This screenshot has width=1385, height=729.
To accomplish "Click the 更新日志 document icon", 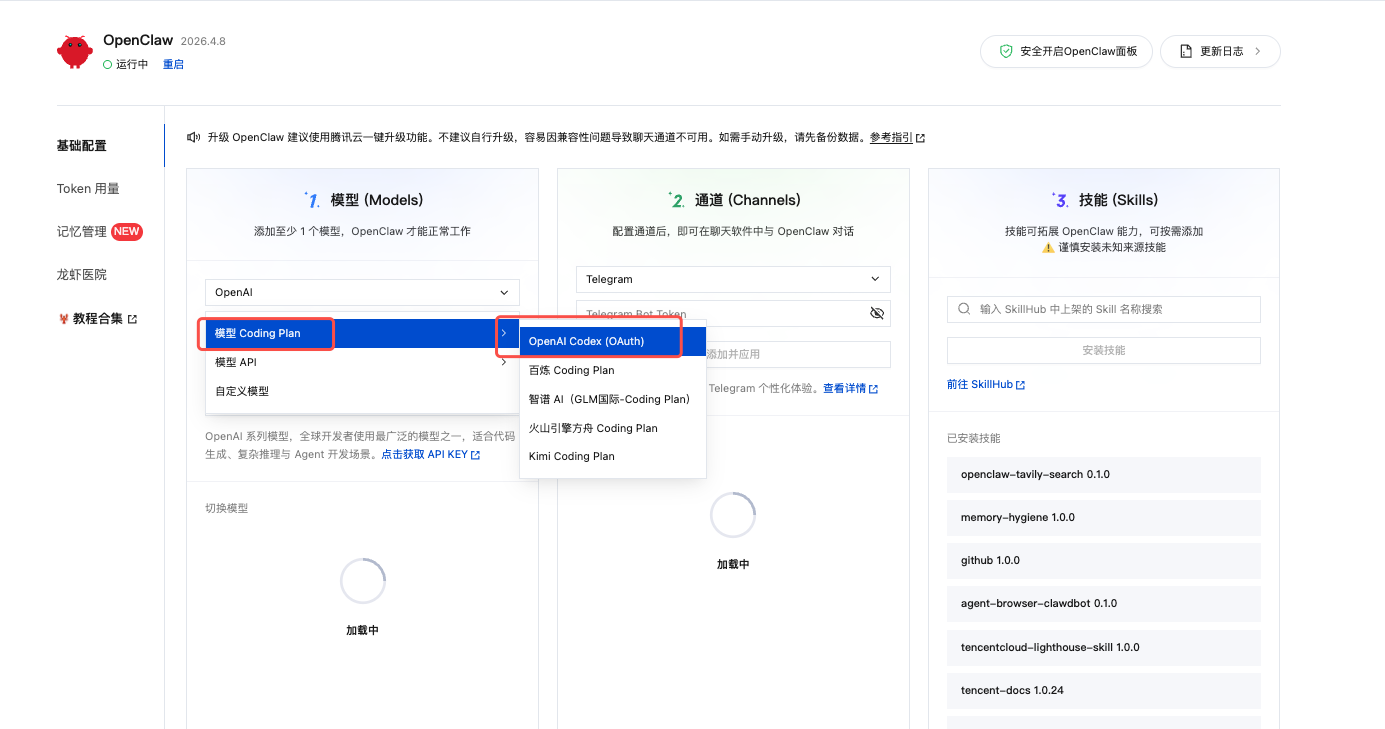I will (1186, 51).
